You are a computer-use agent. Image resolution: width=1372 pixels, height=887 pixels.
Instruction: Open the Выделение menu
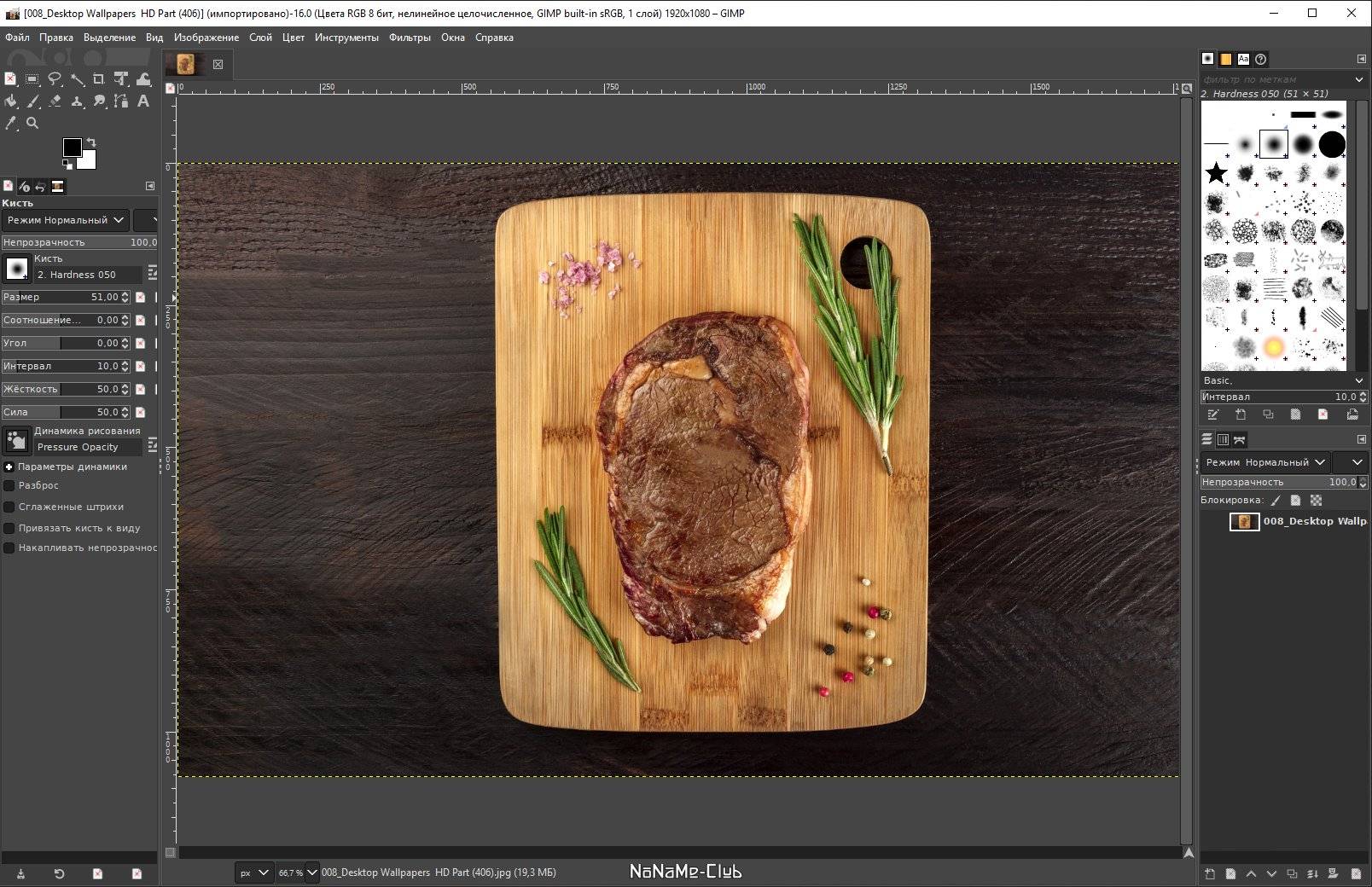click(109, 38)
